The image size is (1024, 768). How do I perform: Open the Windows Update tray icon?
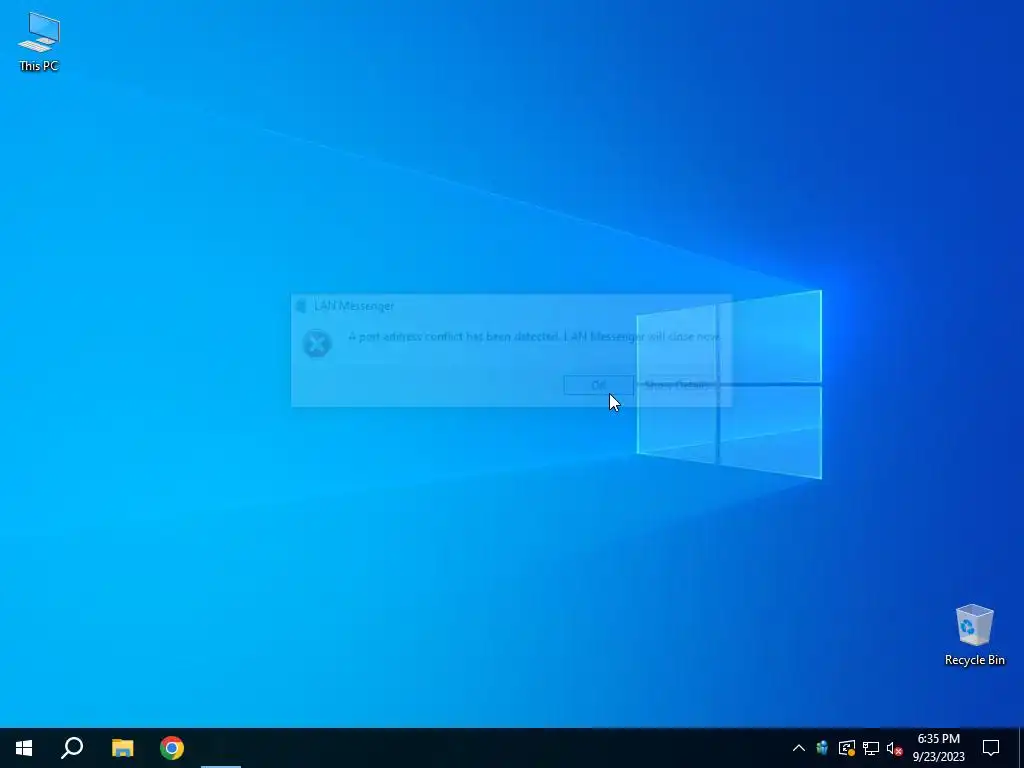coord(847,748)
